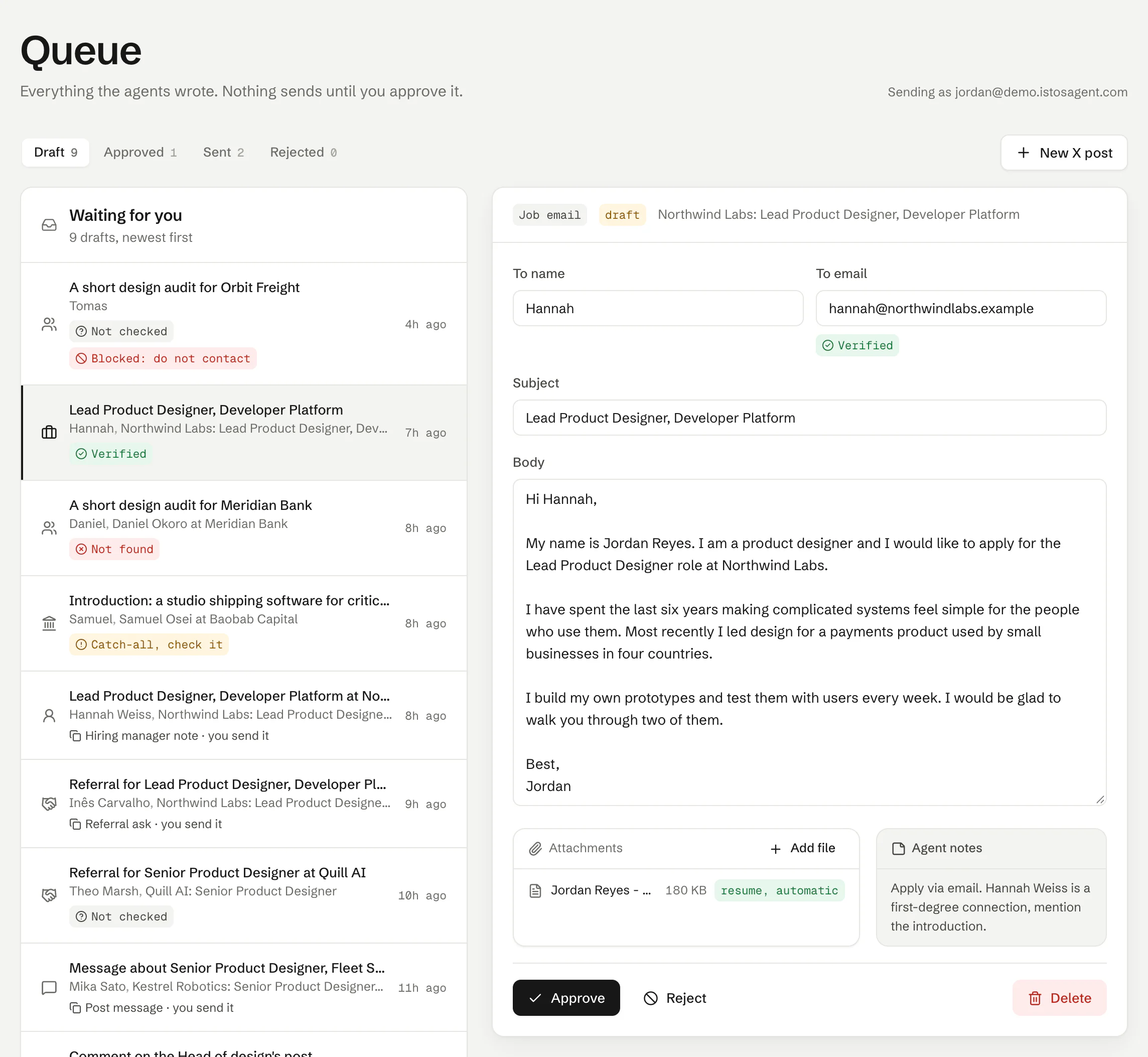The width and height of the screenshot is (1148, 1057).
Task: Click the people icon on Orbit Freight row
Action: [x=49, y=324]
